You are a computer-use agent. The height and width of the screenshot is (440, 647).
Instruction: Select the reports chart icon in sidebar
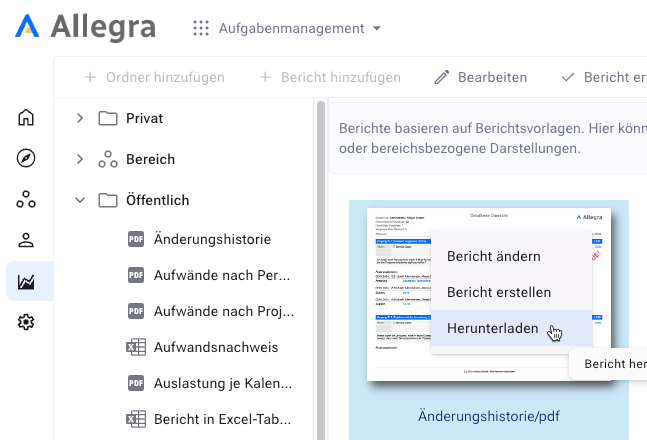pyautogui.click(x=26, y=282)
